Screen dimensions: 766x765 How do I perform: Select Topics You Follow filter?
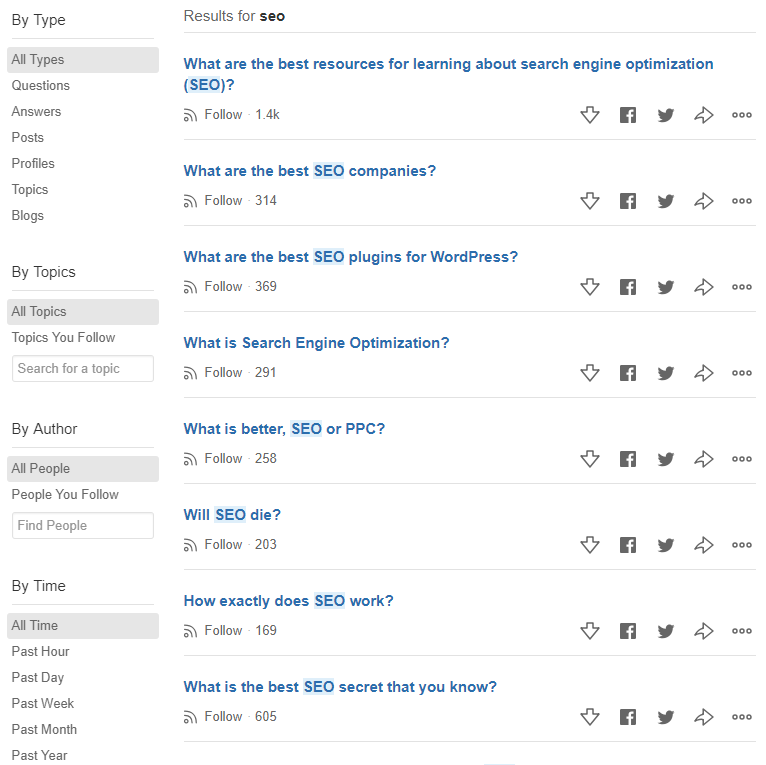(63, 338)
